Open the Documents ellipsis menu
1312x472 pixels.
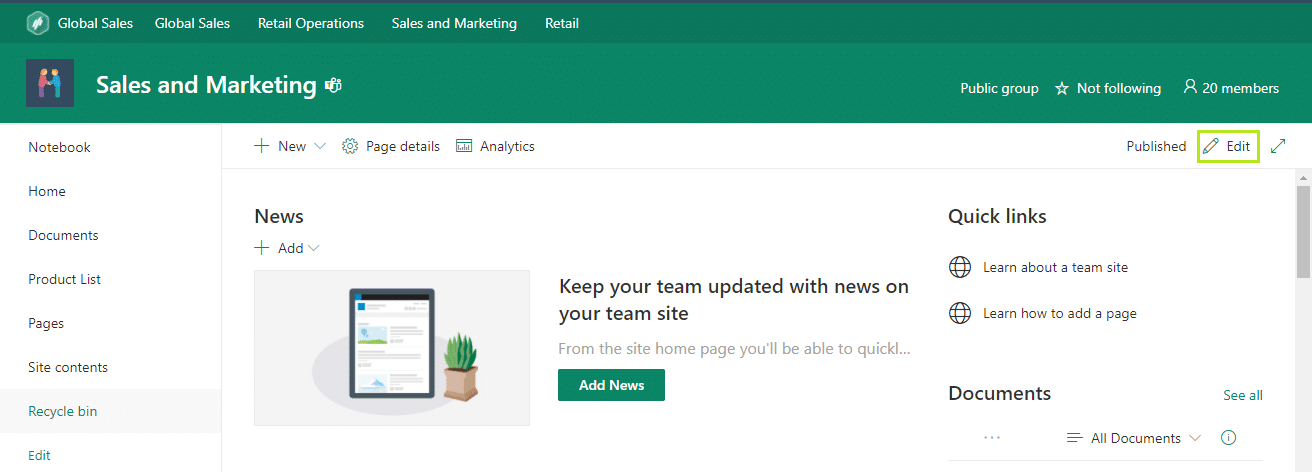[x=992, y=438]
